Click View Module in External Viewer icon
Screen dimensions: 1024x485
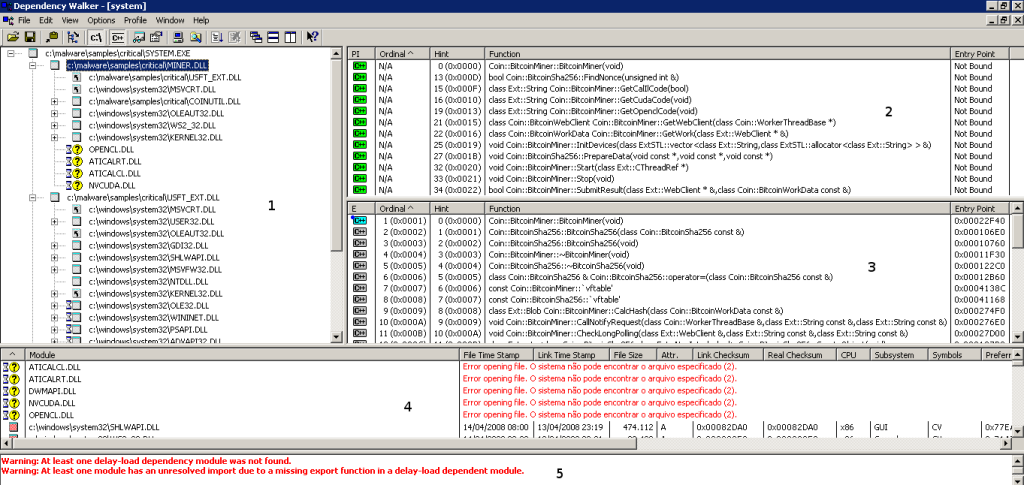(x=138, y=37)
